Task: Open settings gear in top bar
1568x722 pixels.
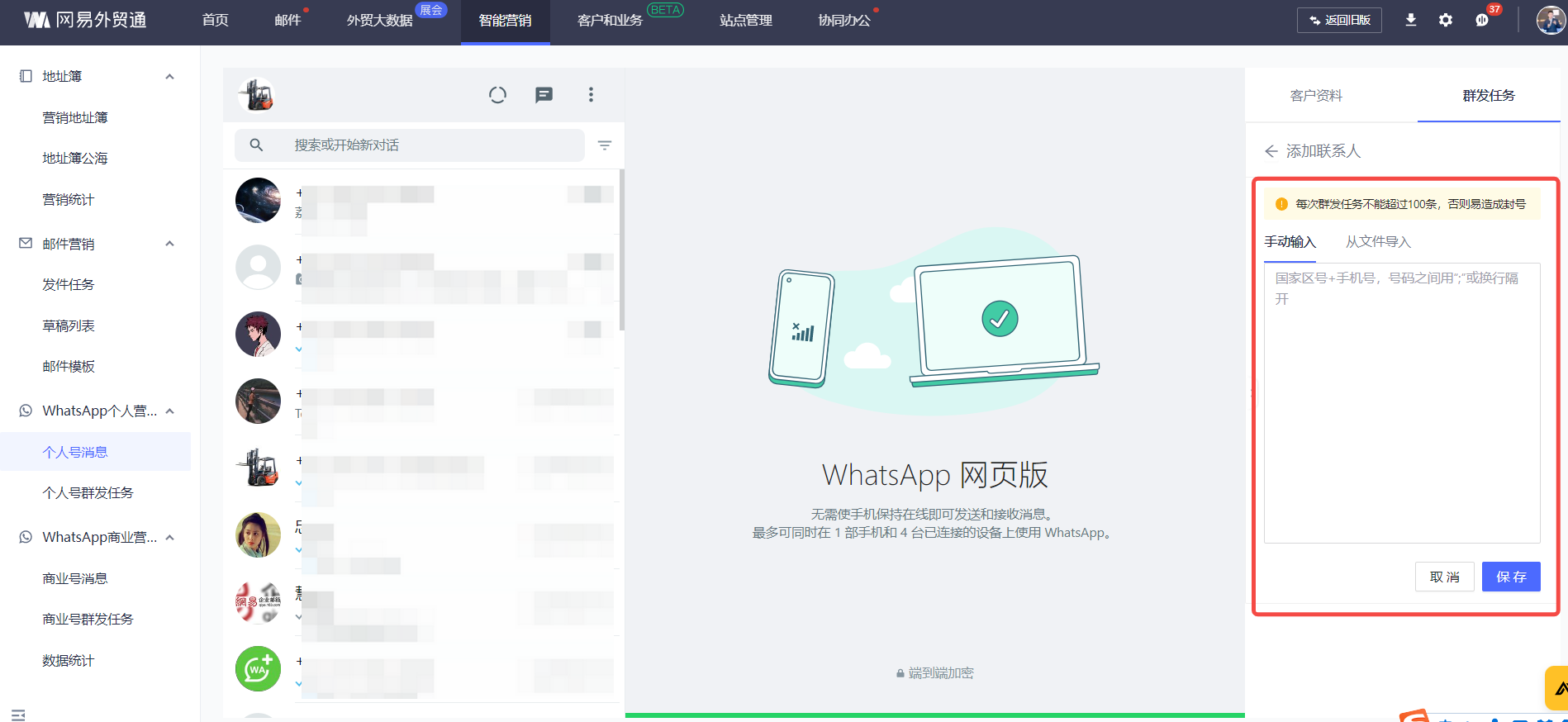Action: 1445,20
